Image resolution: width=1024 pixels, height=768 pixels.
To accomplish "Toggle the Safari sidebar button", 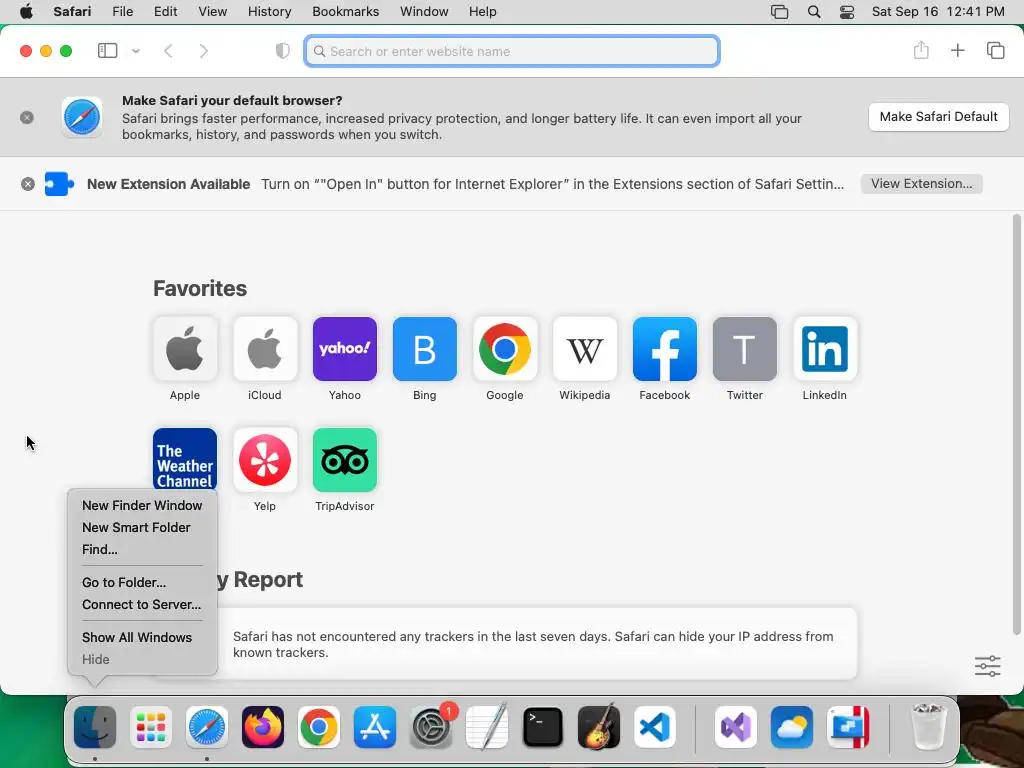I will (x=107, y=51).
